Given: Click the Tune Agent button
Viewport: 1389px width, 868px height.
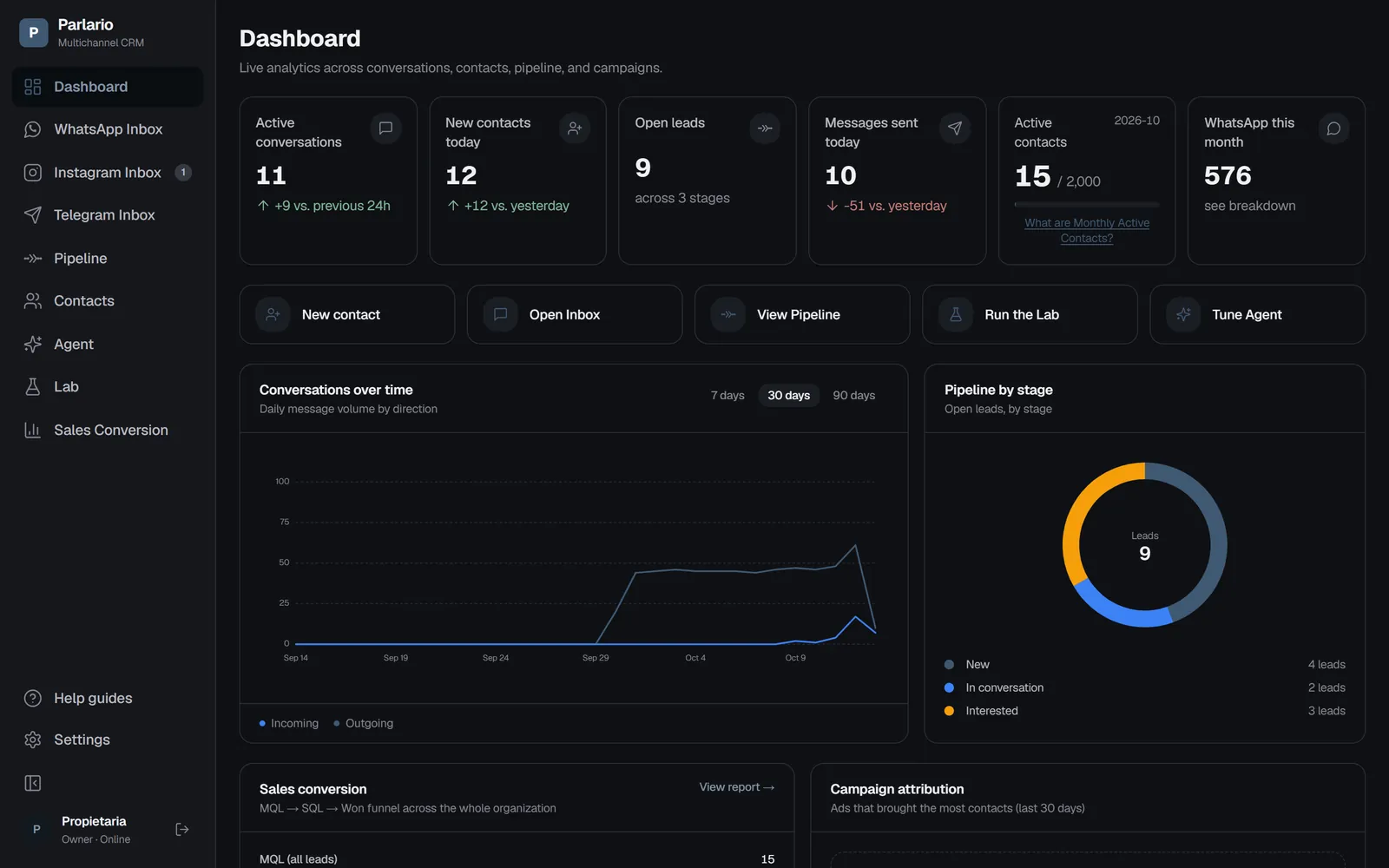Looking at the screenshot, I should click(1257, 314).
